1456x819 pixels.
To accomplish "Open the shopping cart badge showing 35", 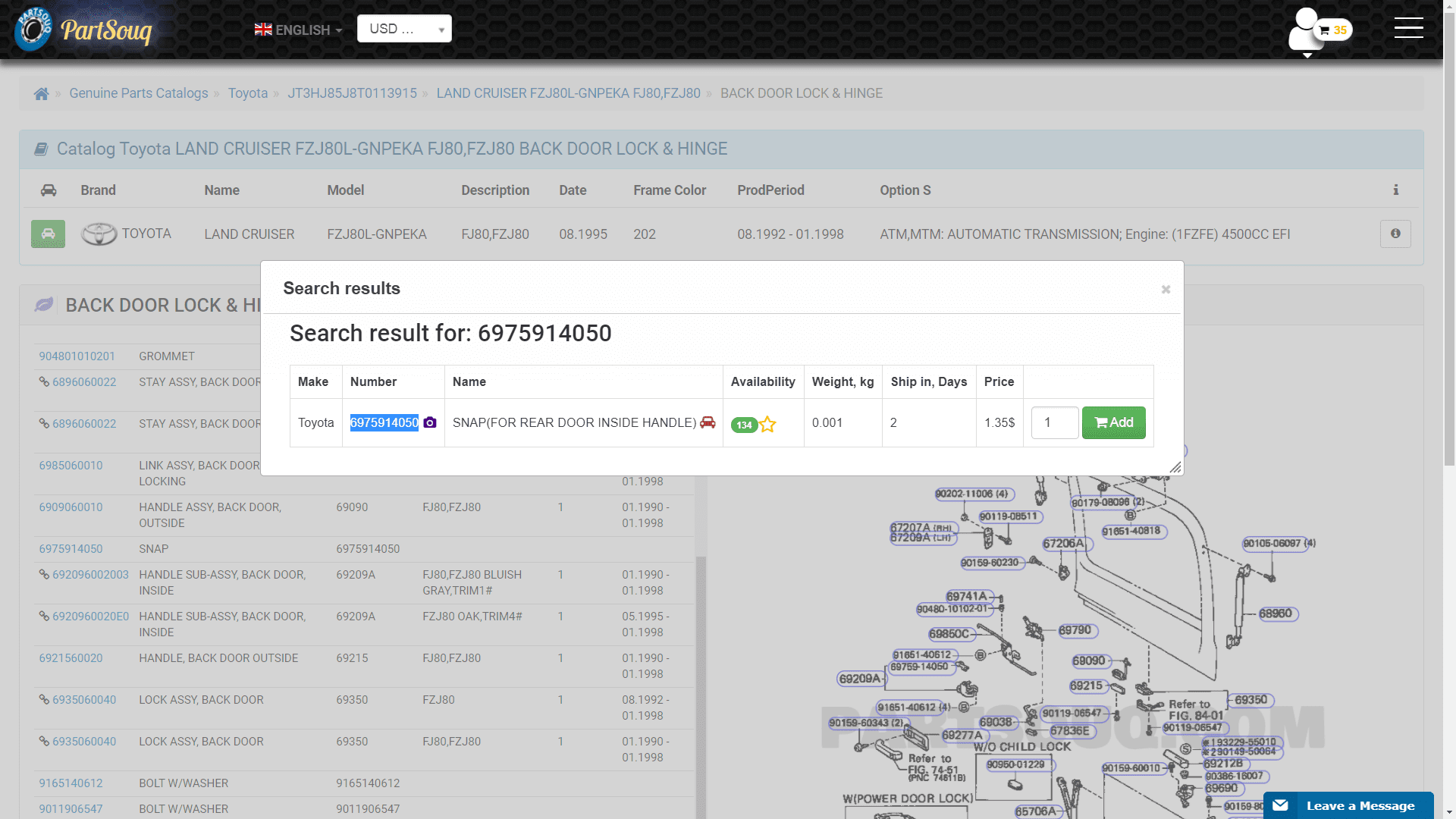I will (1334, 30).
